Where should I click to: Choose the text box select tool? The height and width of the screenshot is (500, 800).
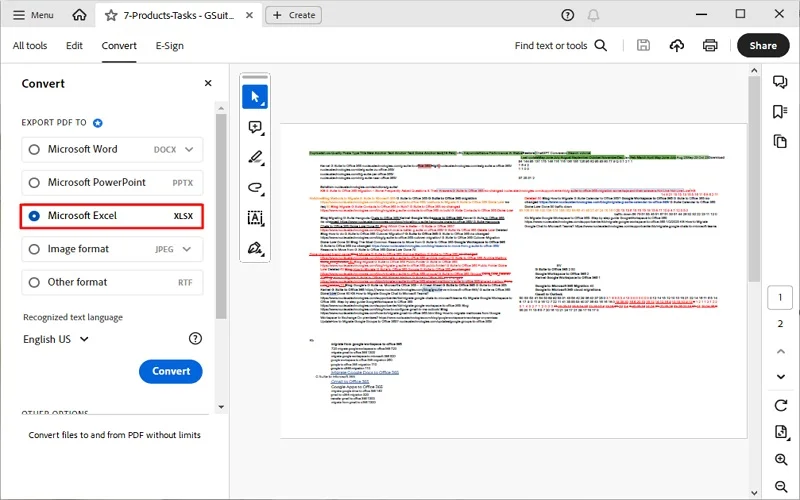(255, 218)
